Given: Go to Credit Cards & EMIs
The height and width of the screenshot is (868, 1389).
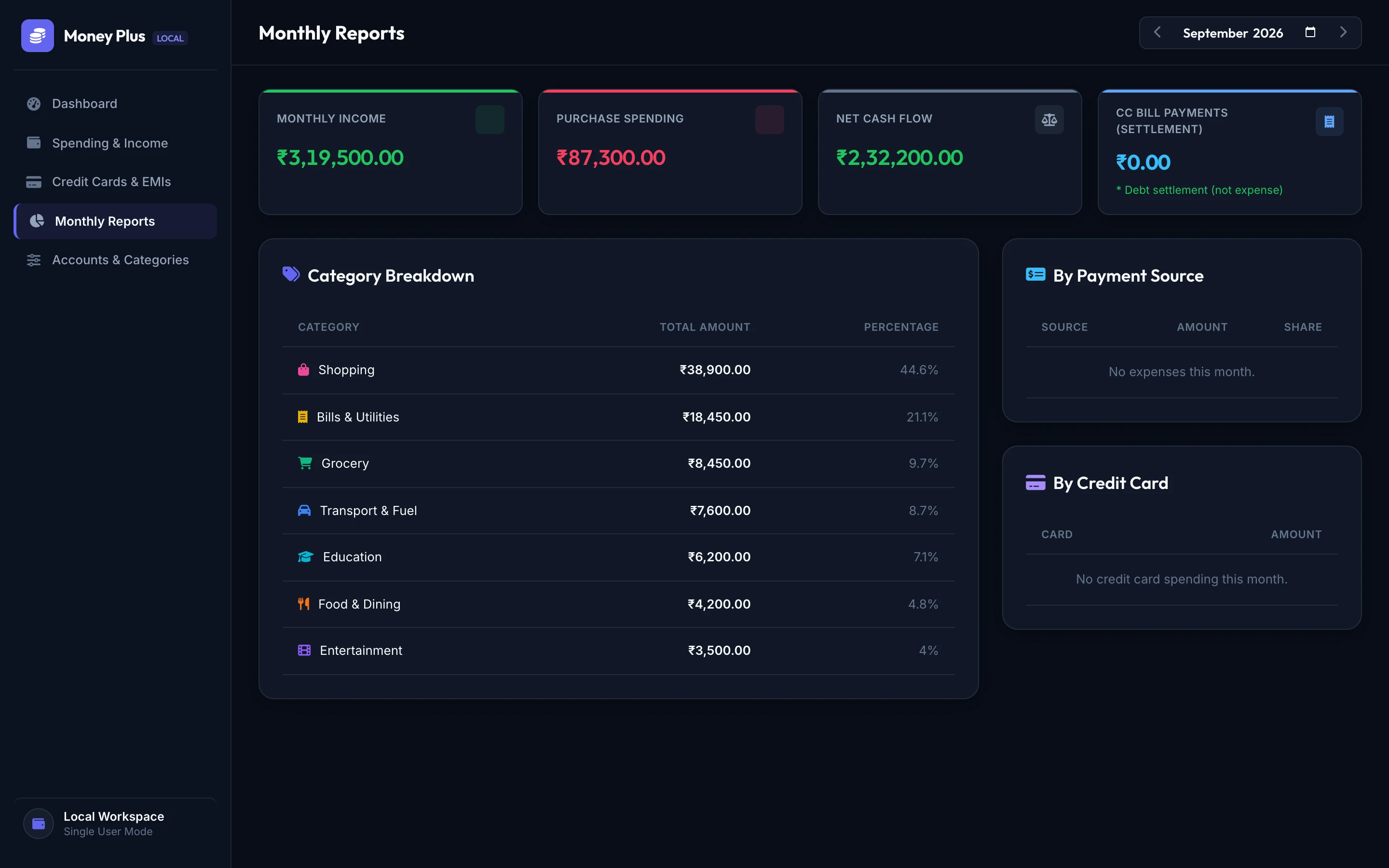Looking at the screenshot, I should (115, 182).
